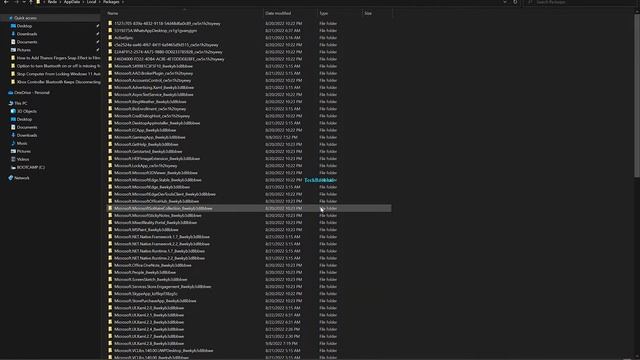Select the Microsoft.AAD.BrokerPlugin folder name
640x360 pixels.
pos(153,73)
